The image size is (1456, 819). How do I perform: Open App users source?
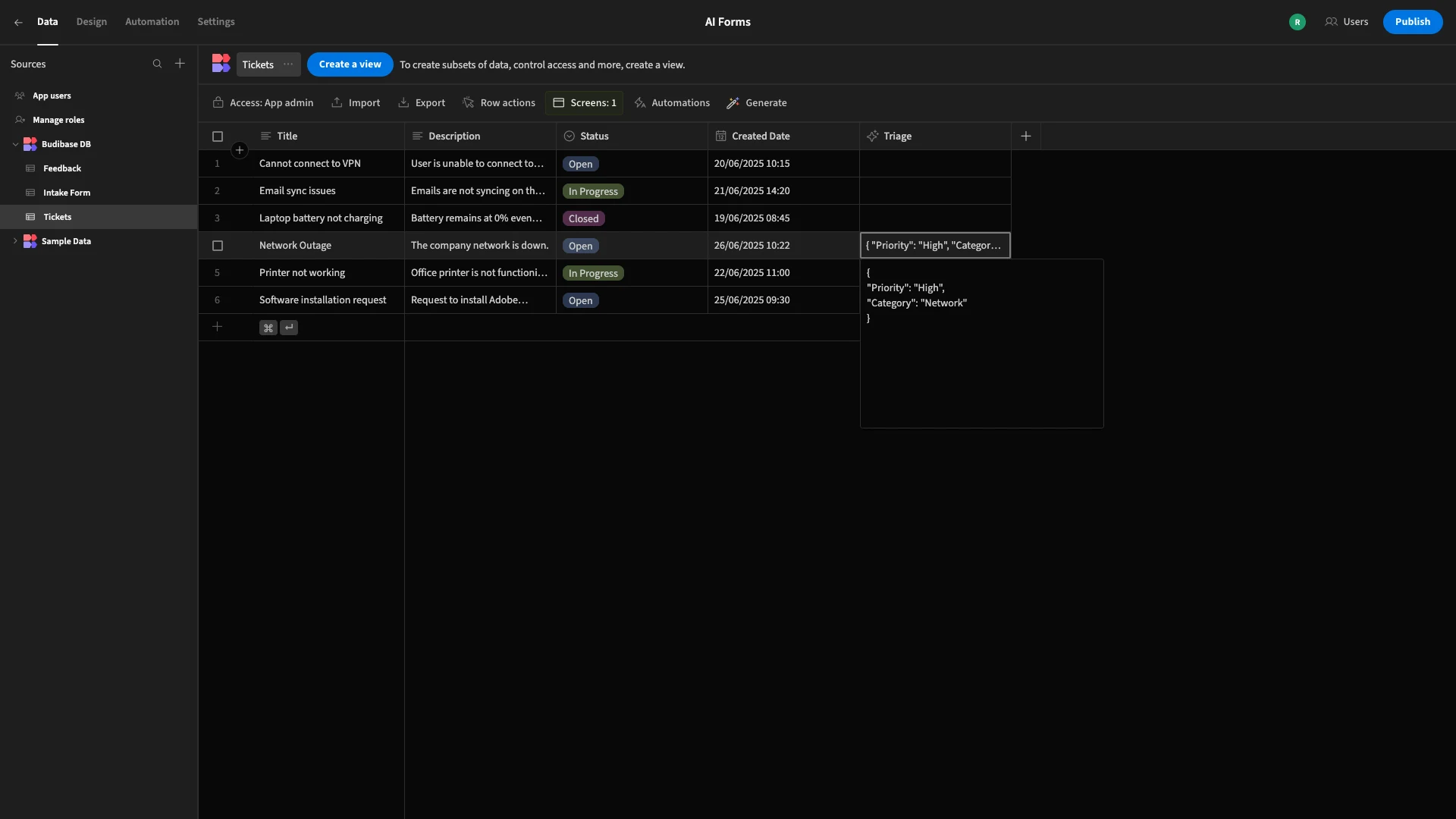tap(99, 96)
